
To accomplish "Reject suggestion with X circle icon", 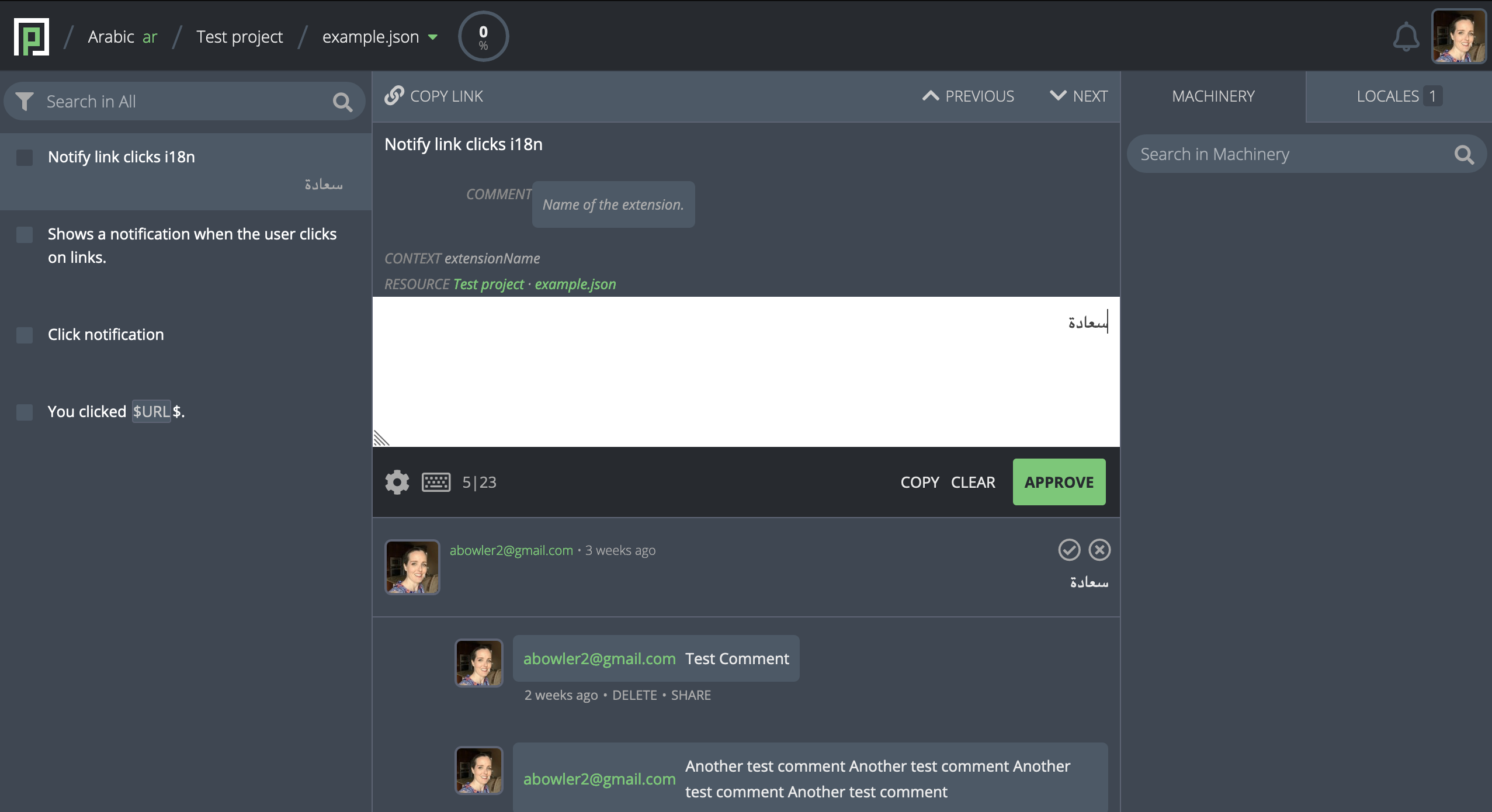I will pyautogui.click(x=1099, y=550).
